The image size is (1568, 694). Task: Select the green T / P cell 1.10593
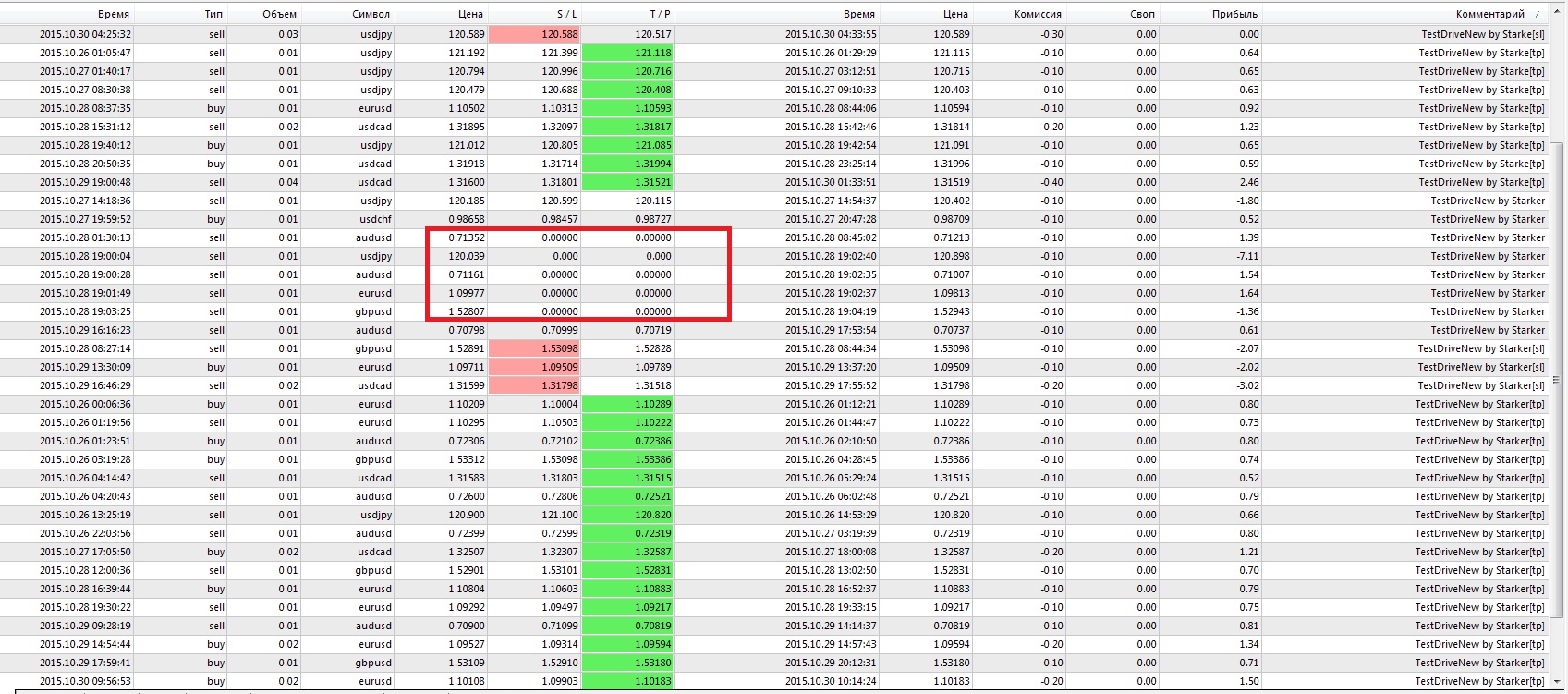coord(627,108)
